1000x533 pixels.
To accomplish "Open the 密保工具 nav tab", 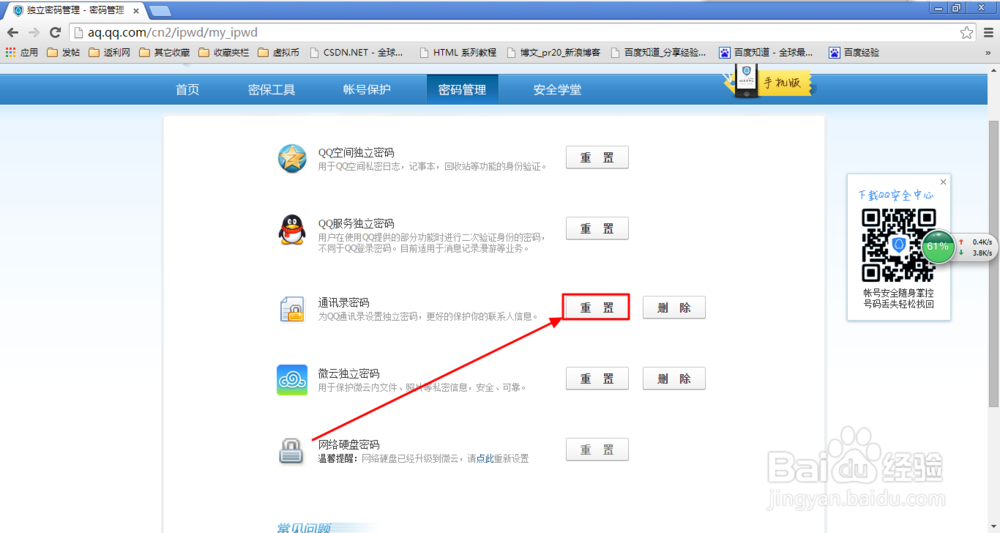I will pos(272,90).
